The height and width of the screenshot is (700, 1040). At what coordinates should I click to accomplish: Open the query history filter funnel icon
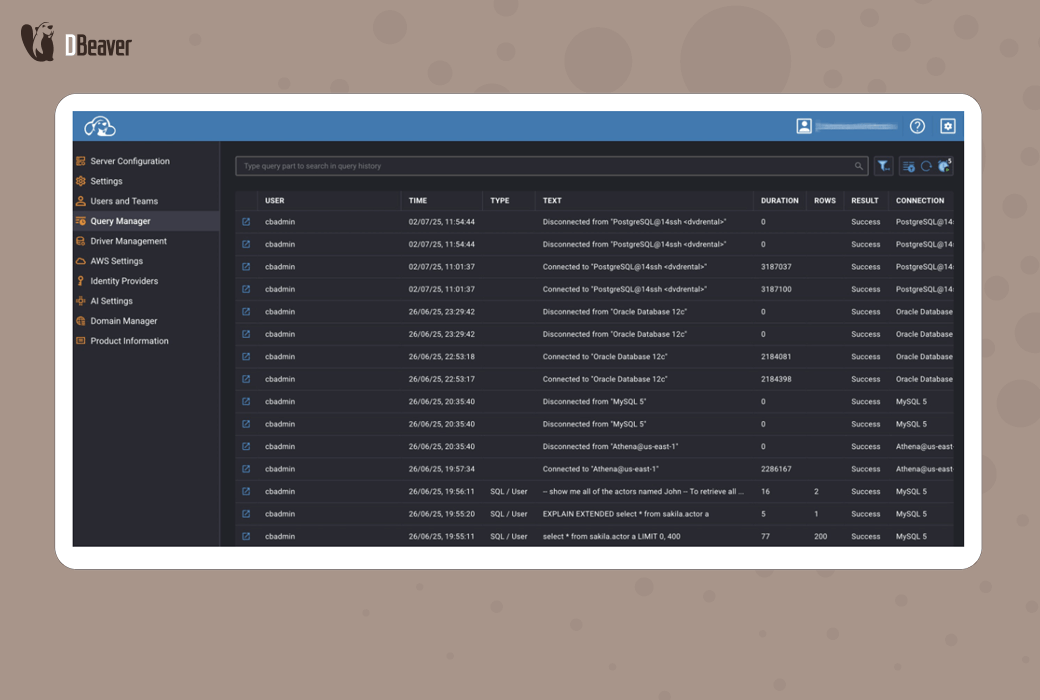pyautogui.click(x=884, y=166)
